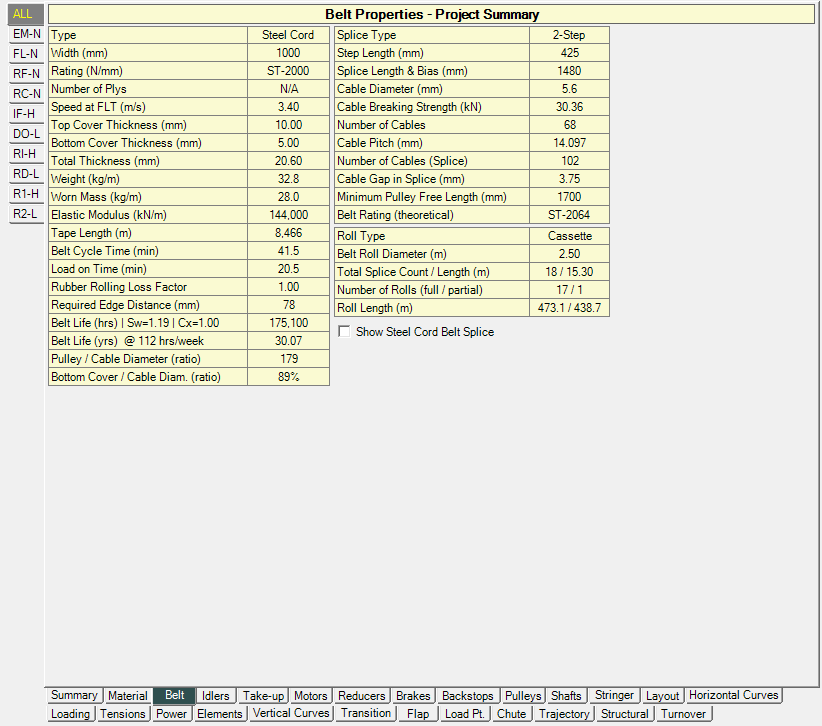Select the ALL conveyor tab
Image resolution: width=822 pixels, height=726 pixels.
pos(23,14)
